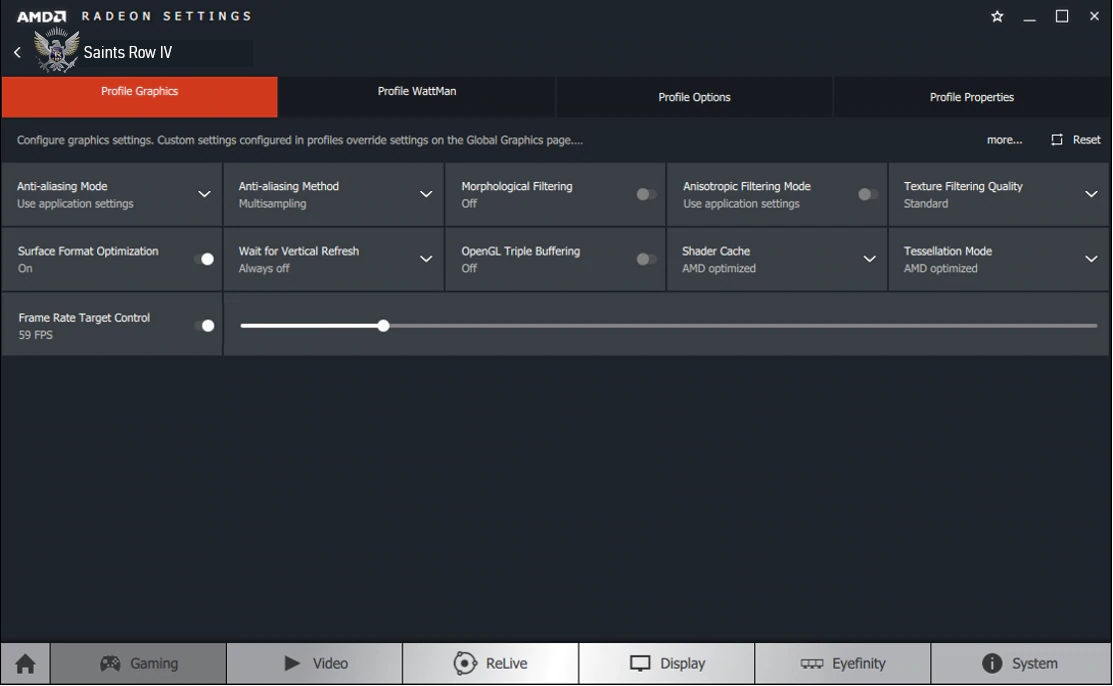Click the frame rate slider handle
This screenshot has width=1113, height=686.
point(383,325)
